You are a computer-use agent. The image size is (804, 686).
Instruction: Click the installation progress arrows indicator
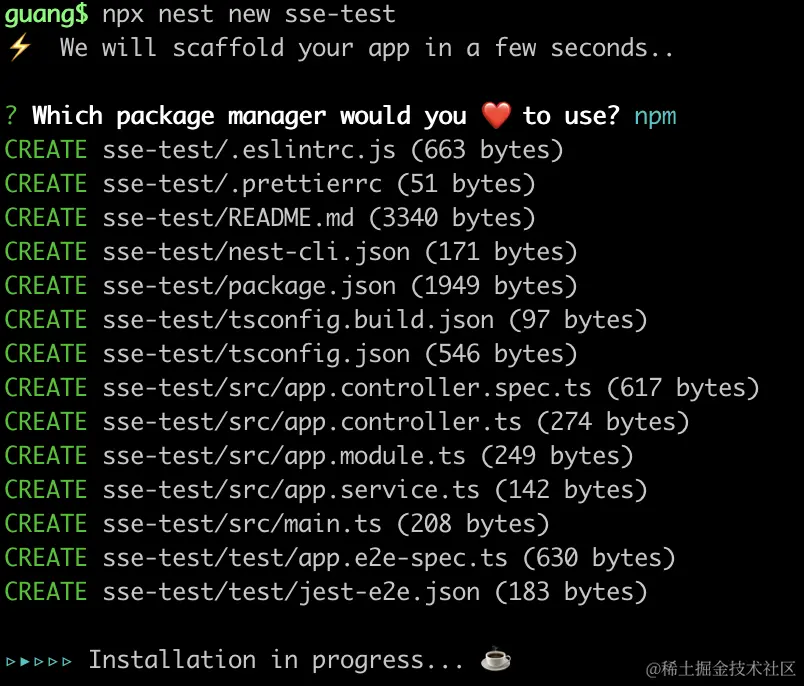(39, 661)
